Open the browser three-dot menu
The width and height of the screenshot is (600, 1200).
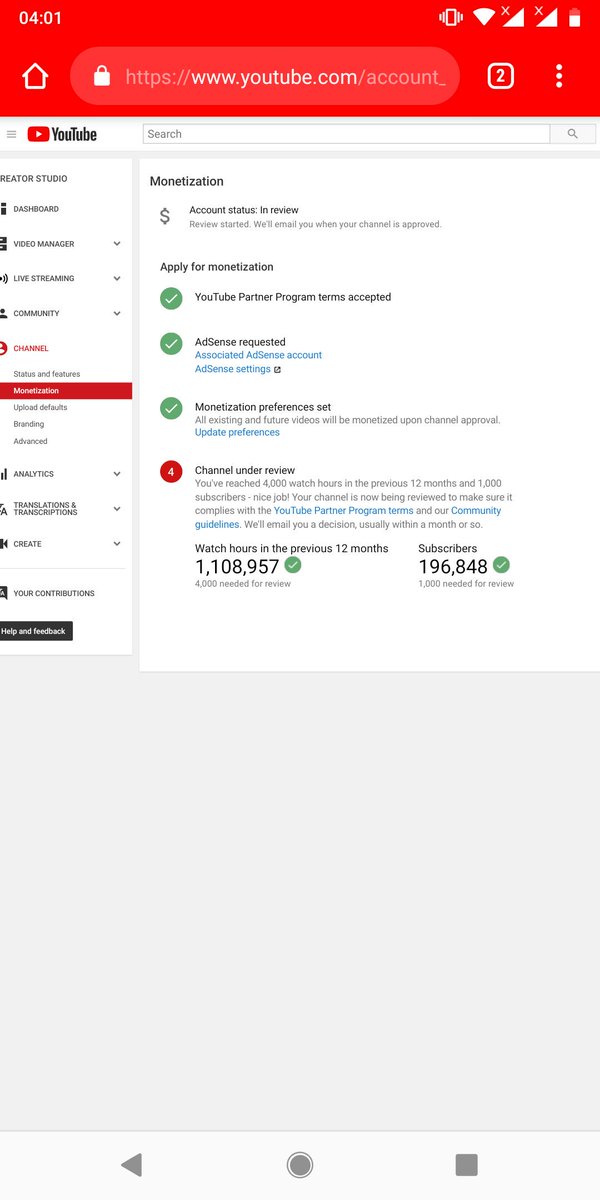pyautogui.click(x=559, y=76)
